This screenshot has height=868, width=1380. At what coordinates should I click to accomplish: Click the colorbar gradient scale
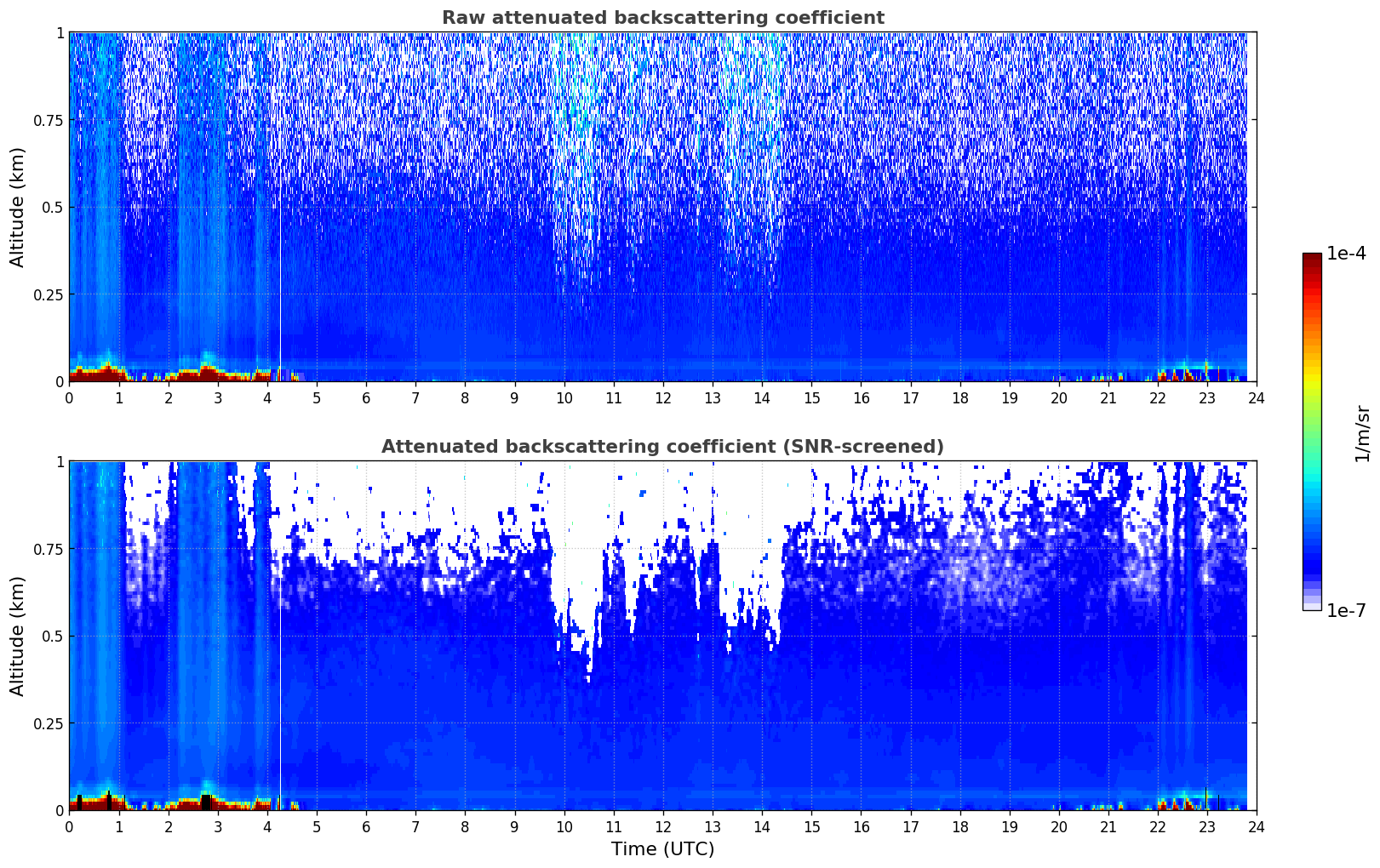pyautogui.click(x=1312, y=431)
